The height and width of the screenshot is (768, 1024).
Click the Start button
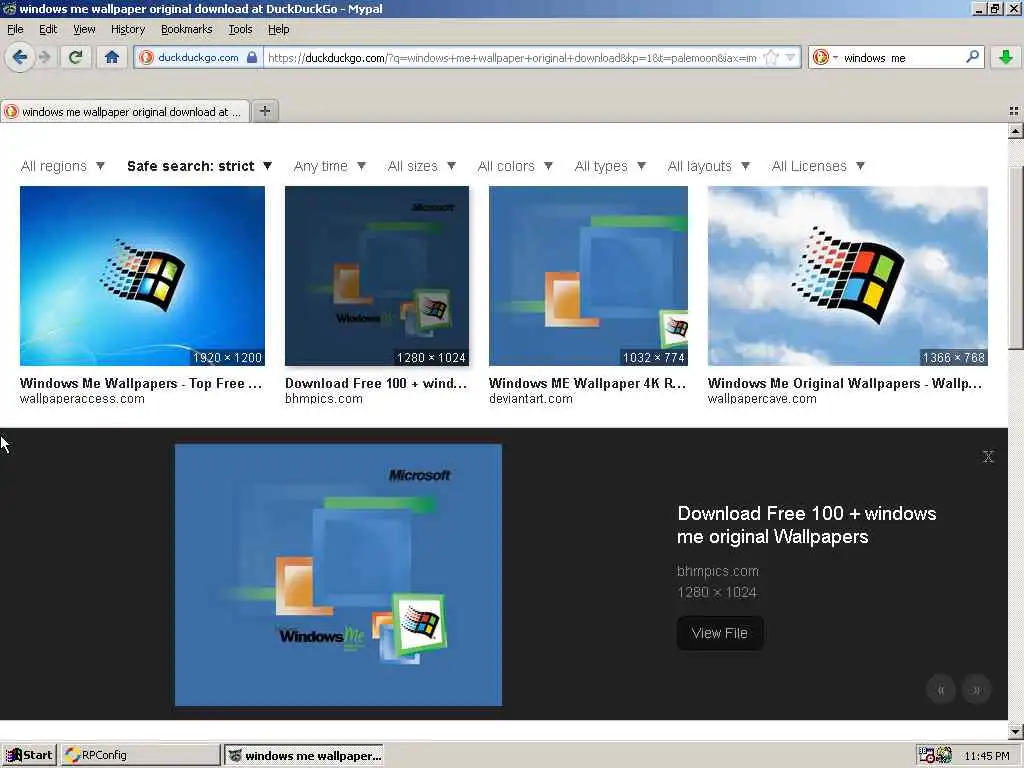[29, 755]
